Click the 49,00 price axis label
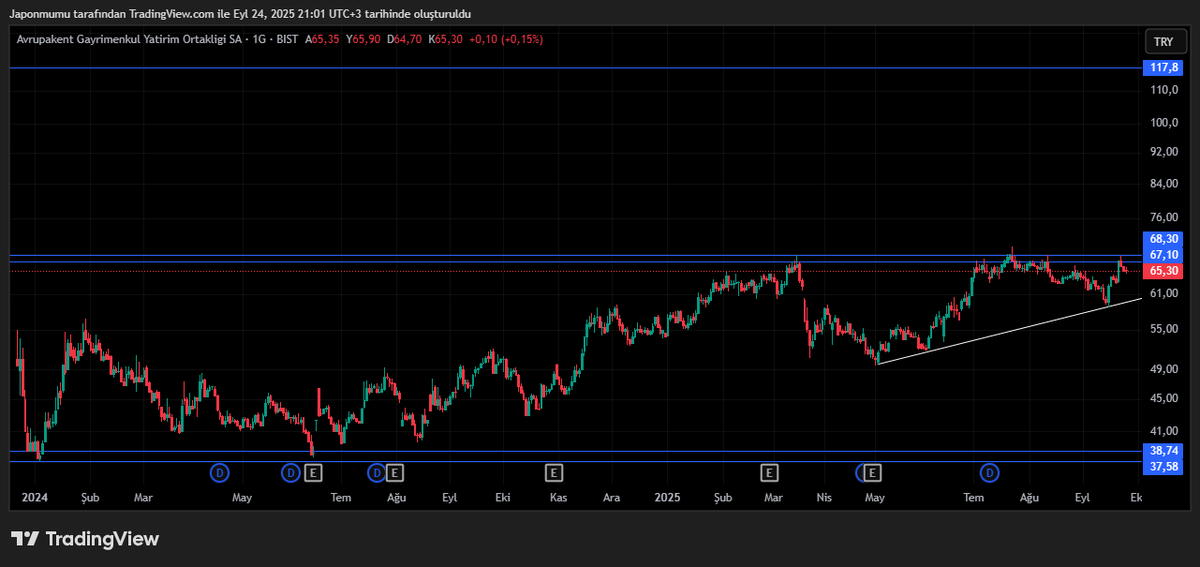The width and height of the screenshot is (1200, 567). [1164, 369]
